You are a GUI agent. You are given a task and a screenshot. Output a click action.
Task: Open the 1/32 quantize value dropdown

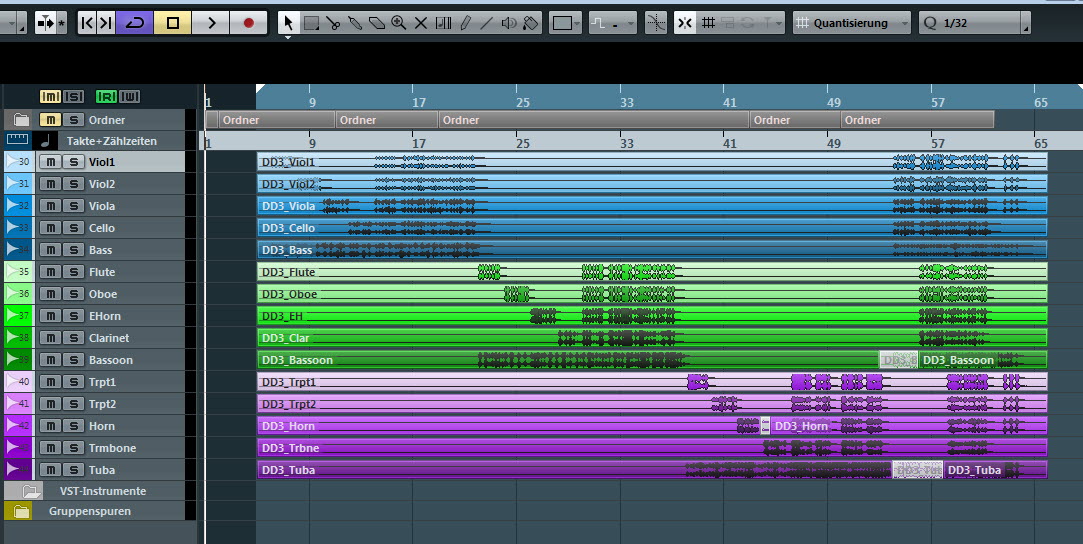coord(974,23)
